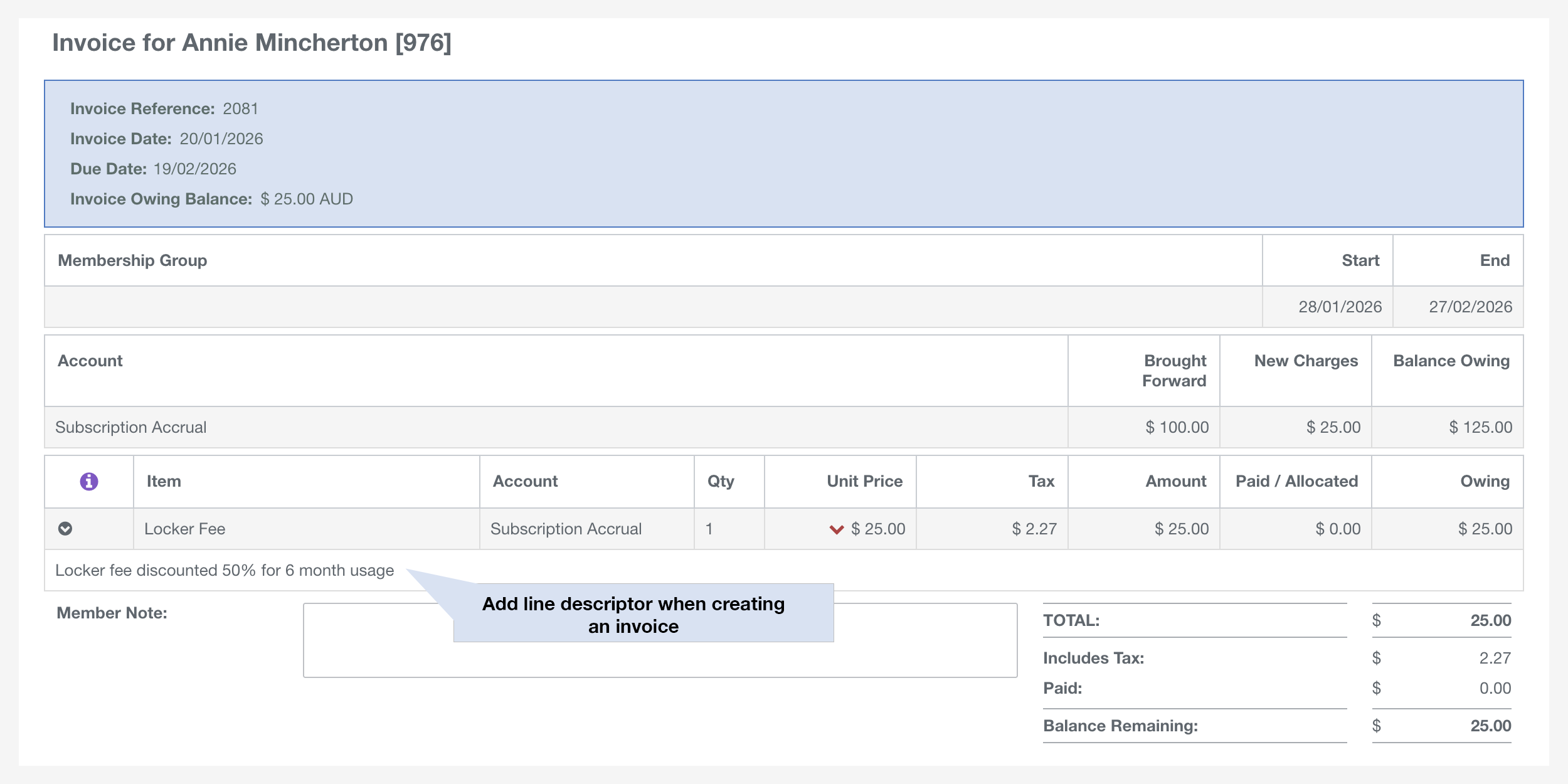This screenshot has width=1568, height=784.
Task: Click the Balance Remaining total amount
Action: pyautogui.click(x=1490, y=726)
